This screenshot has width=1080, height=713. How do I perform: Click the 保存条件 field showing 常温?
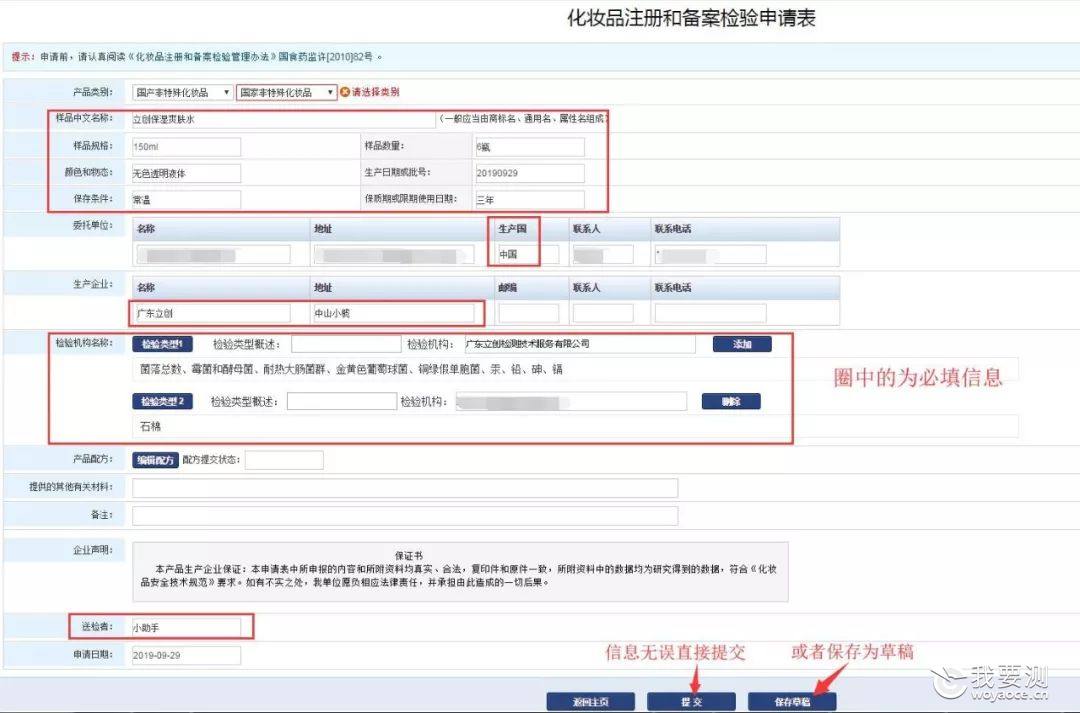186,200
